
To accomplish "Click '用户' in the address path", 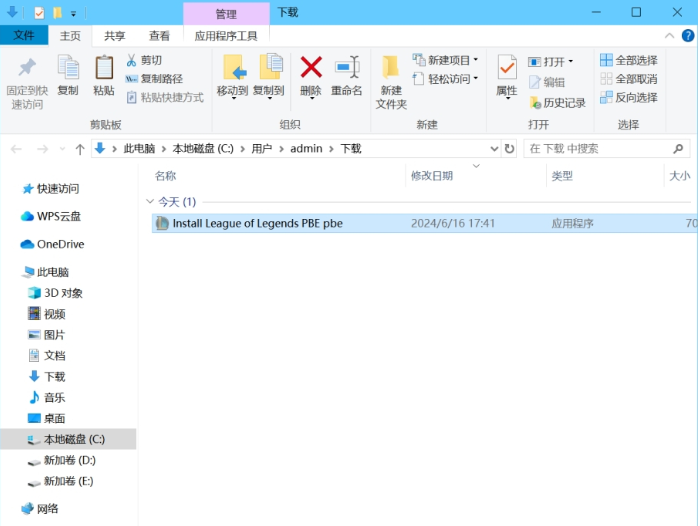I will pos(262,149).
